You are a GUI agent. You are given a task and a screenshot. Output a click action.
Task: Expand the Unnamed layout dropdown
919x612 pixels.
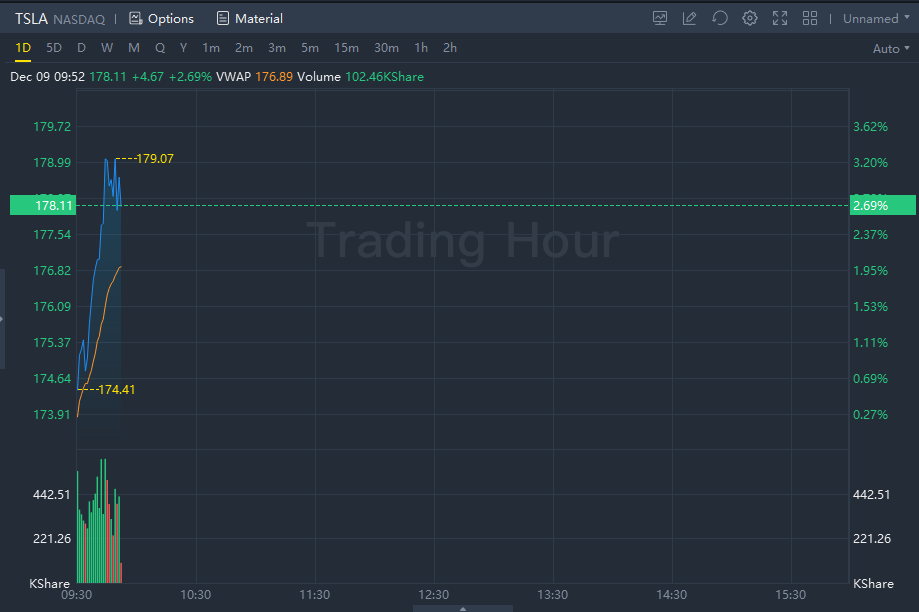coord(876,19)
